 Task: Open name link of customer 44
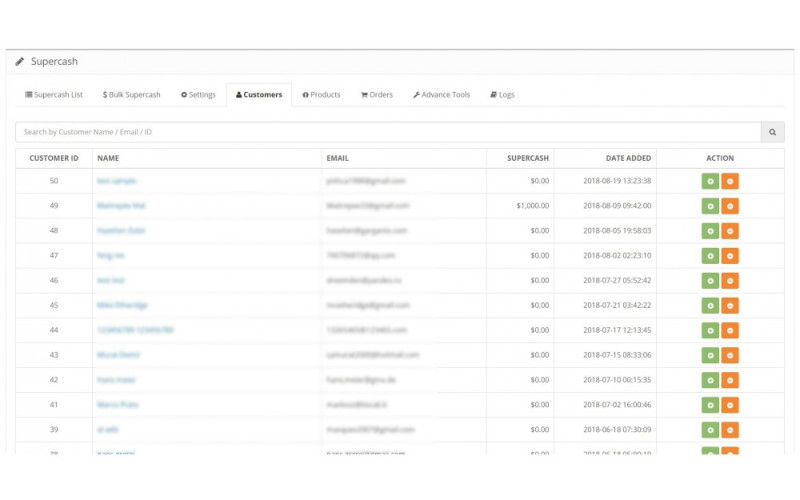(135, 330)
